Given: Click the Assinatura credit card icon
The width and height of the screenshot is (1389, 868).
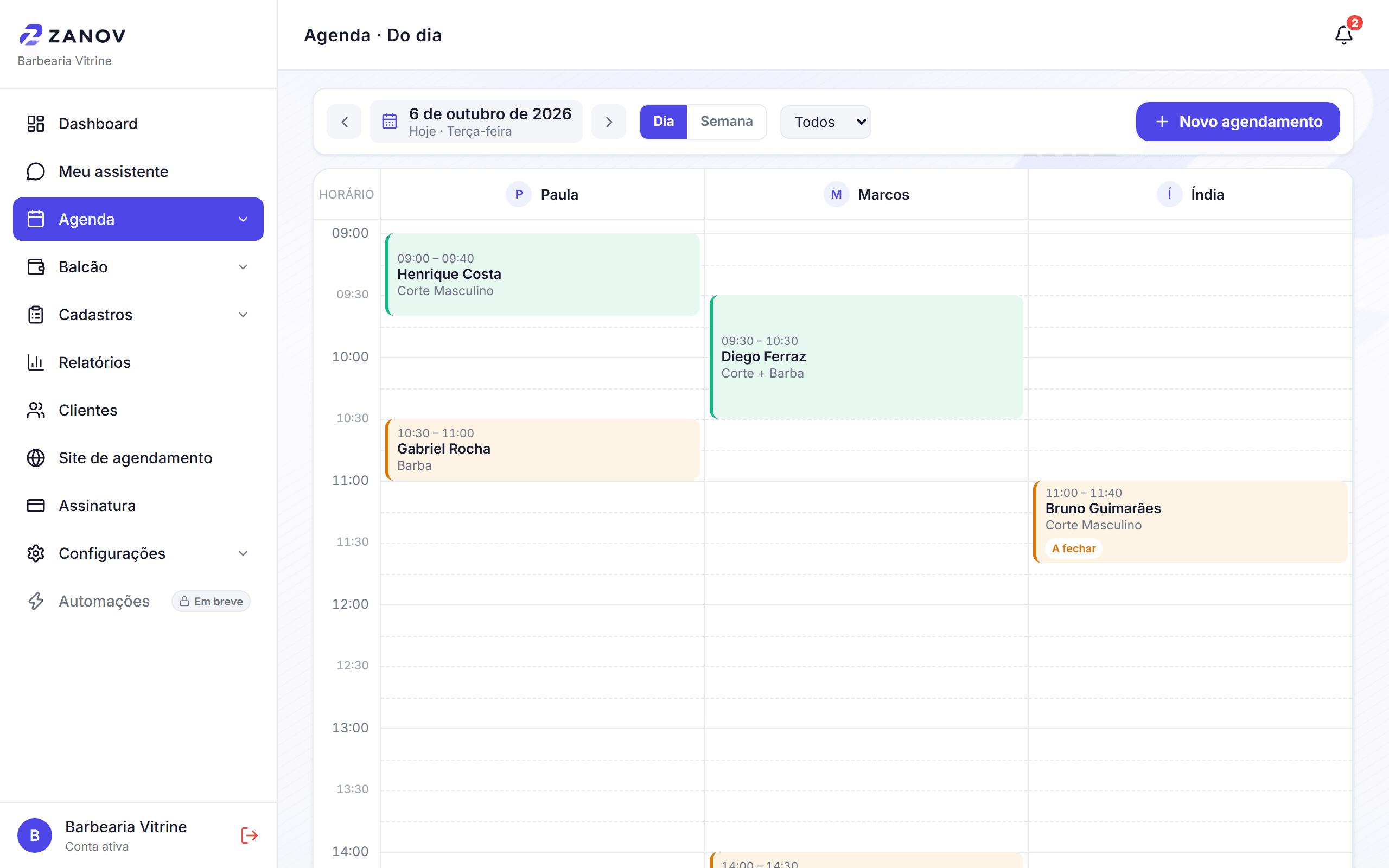Looking at the screenshot, I should pos(36,505).
